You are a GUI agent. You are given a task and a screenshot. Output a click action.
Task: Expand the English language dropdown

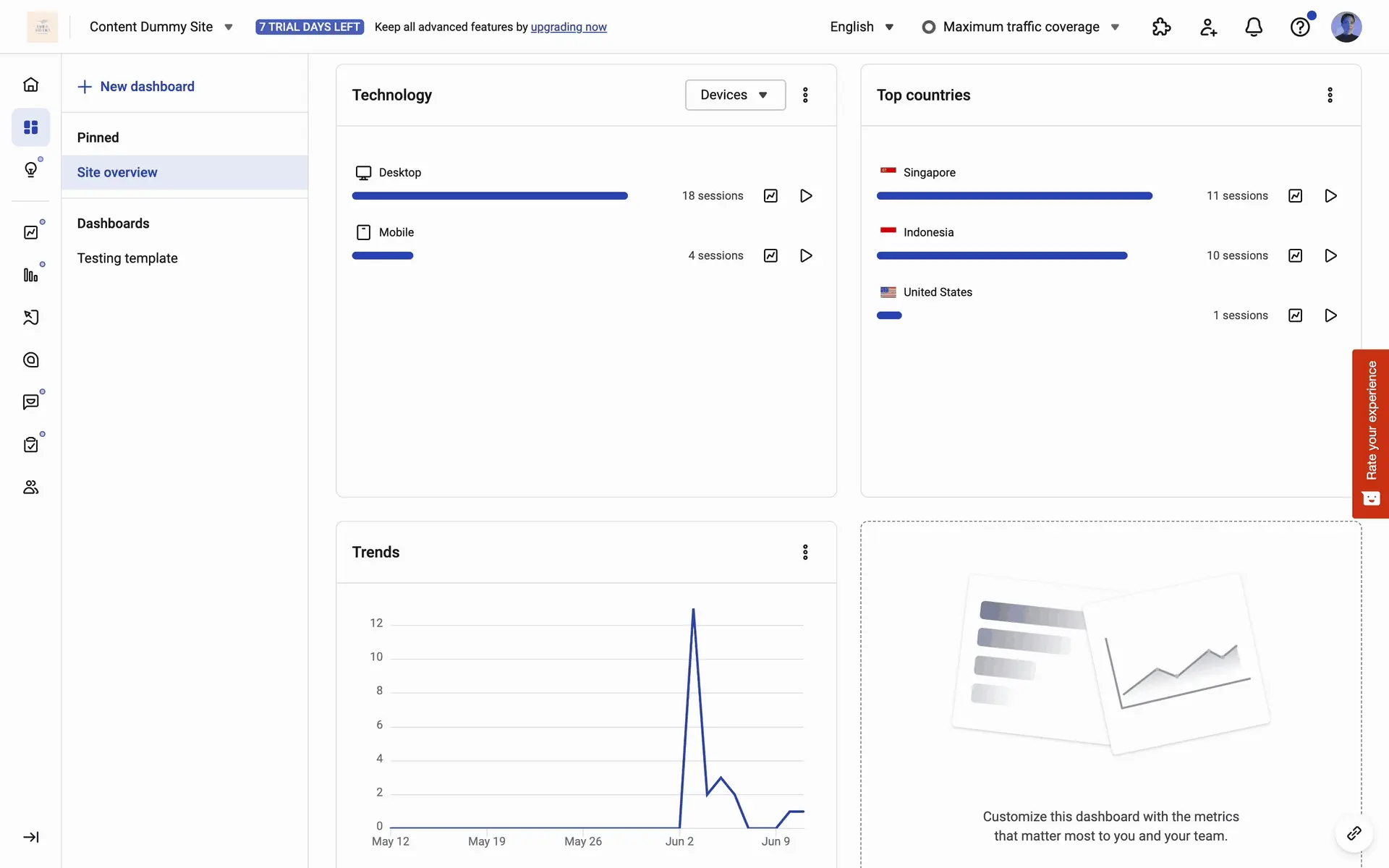click(862, 27)
